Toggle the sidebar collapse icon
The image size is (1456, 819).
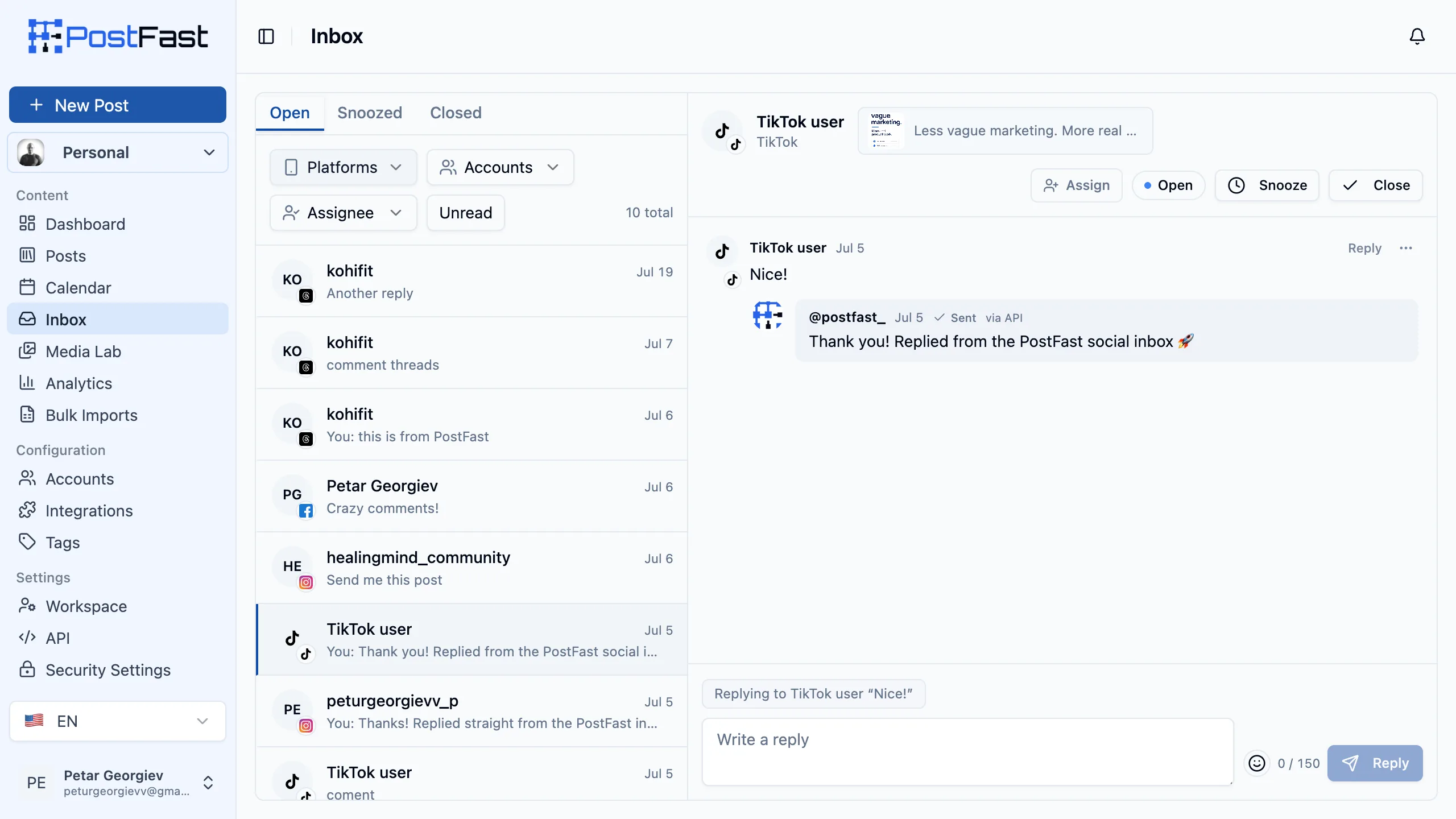266,36
